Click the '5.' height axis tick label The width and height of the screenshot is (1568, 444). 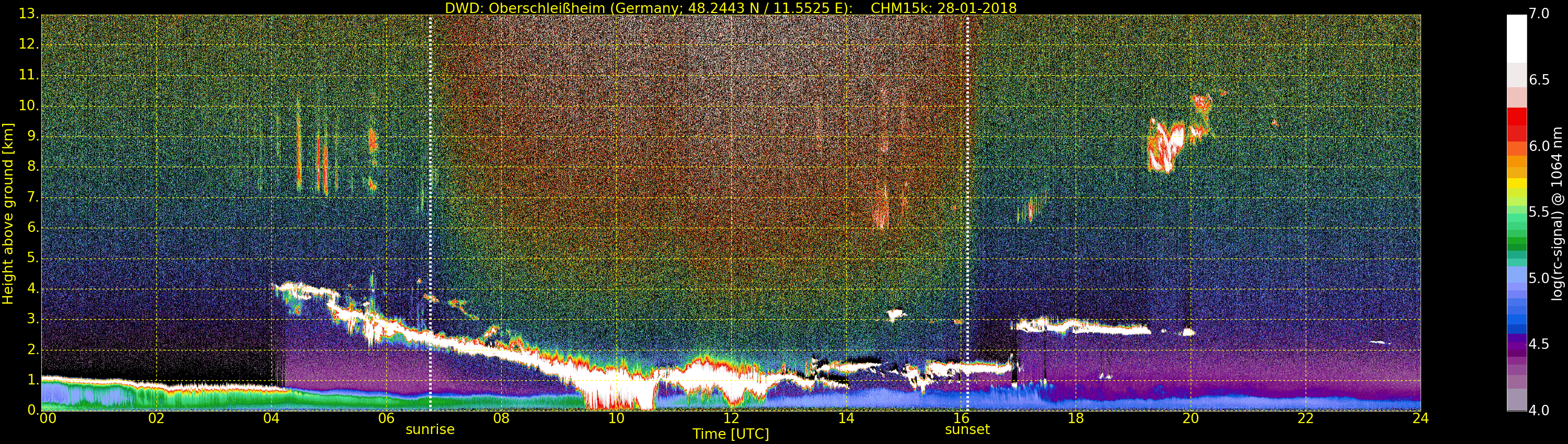[32, 258]
